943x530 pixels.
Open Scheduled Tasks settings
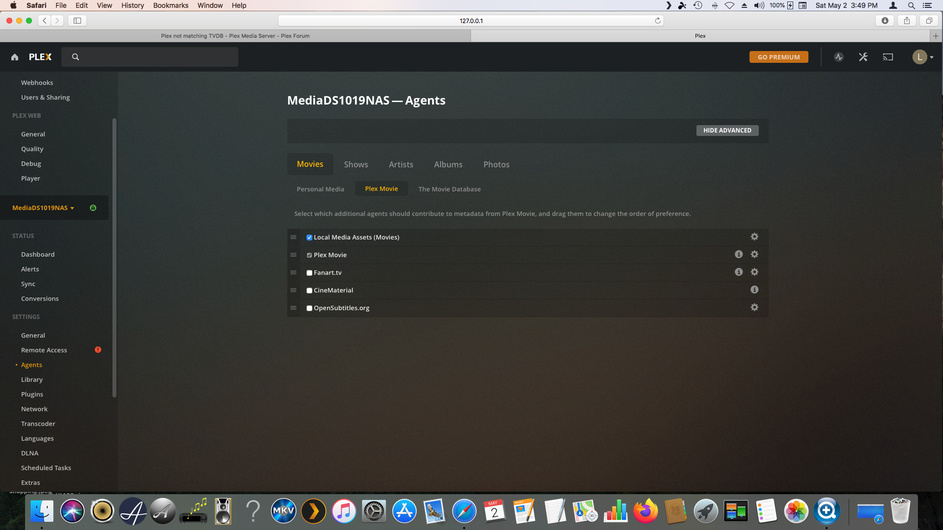(46, 468)
